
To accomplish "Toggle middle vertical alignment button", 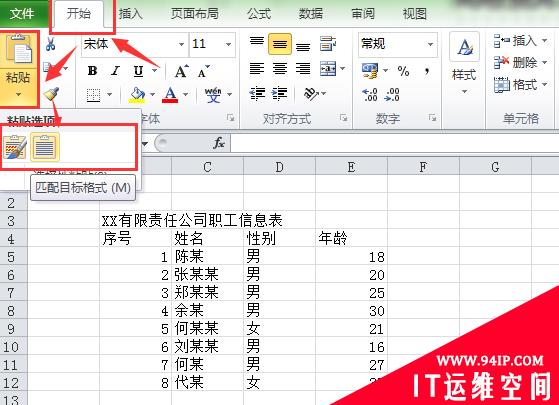I will pyautogui.click(x=280, y=44).
